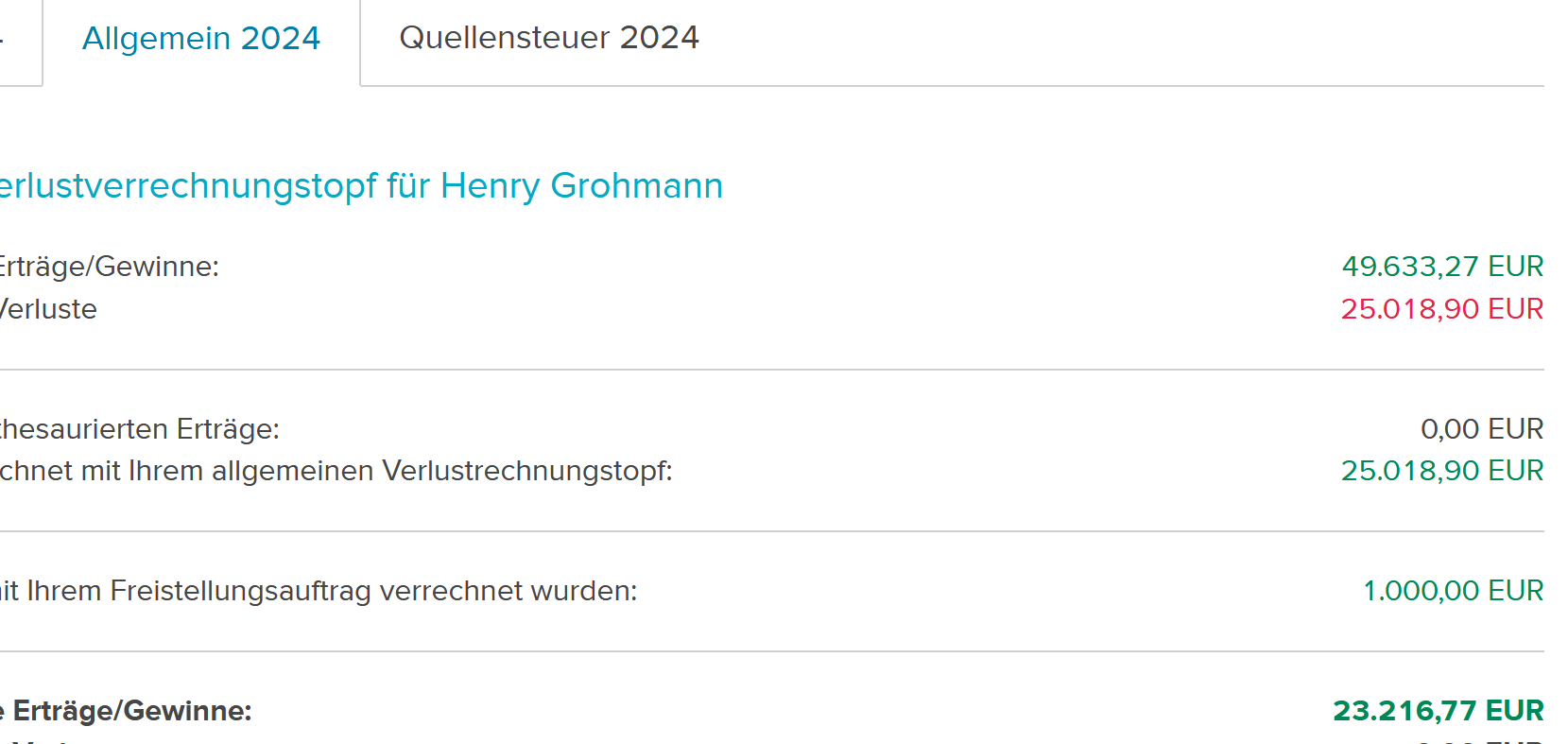The image size is (1568, 744).
Task: Switch to the Allgemein 2024 tab
Action: click(201, 39)
